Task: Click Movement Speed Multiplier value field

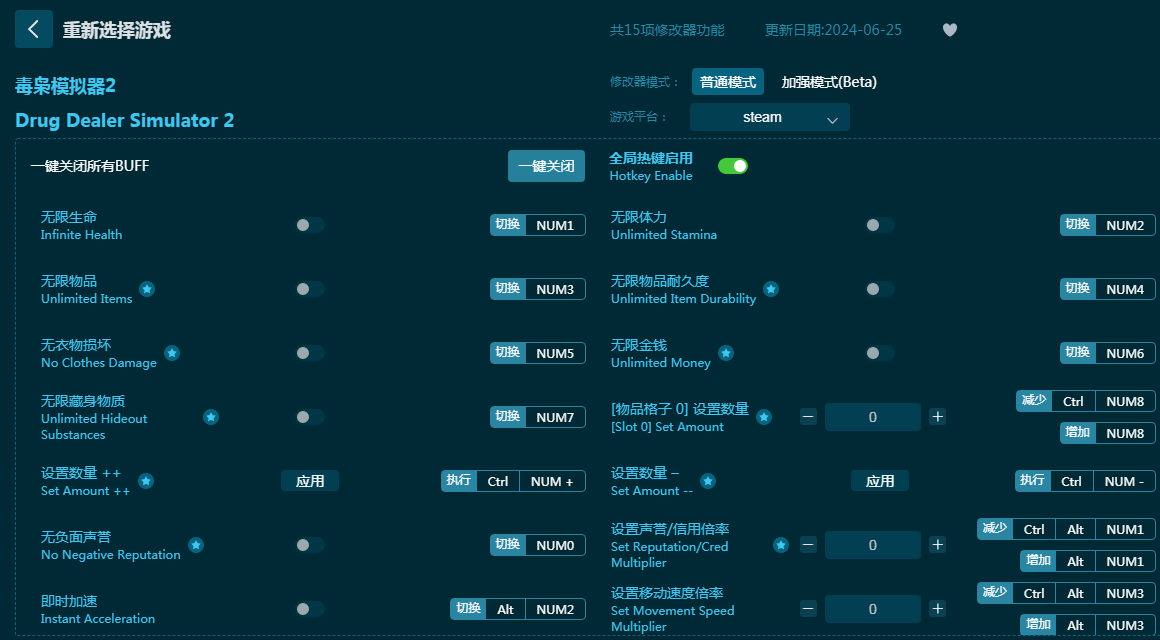Action: (x=873, y=609)
